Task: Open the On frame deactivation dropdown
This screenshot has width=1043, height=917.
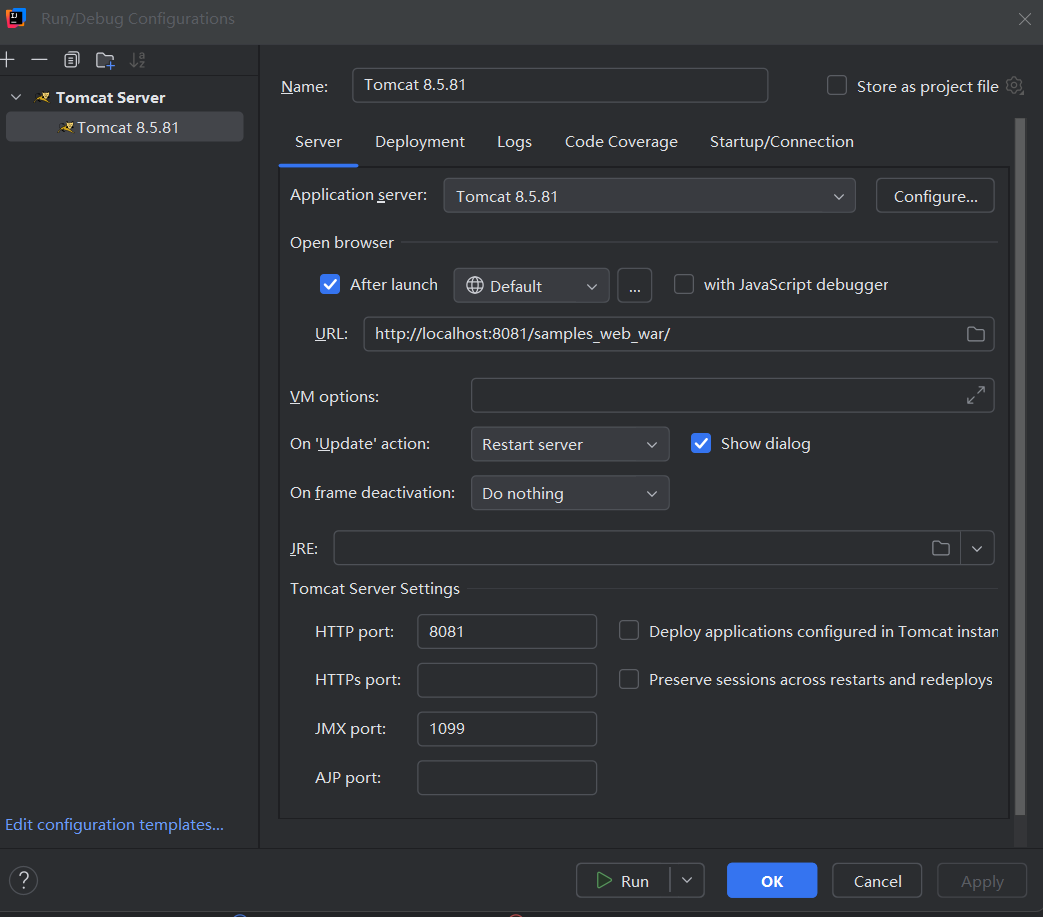Action: point(570,493)
